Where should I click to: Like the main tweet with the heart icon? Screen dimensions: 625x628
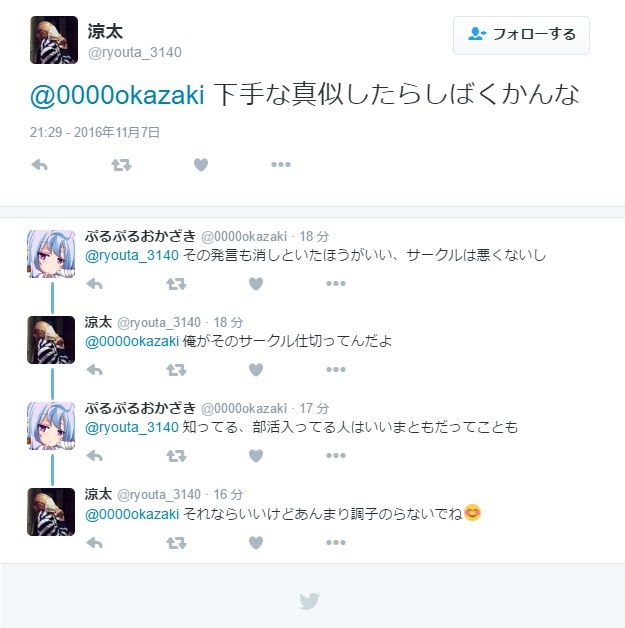pos(201,165)
